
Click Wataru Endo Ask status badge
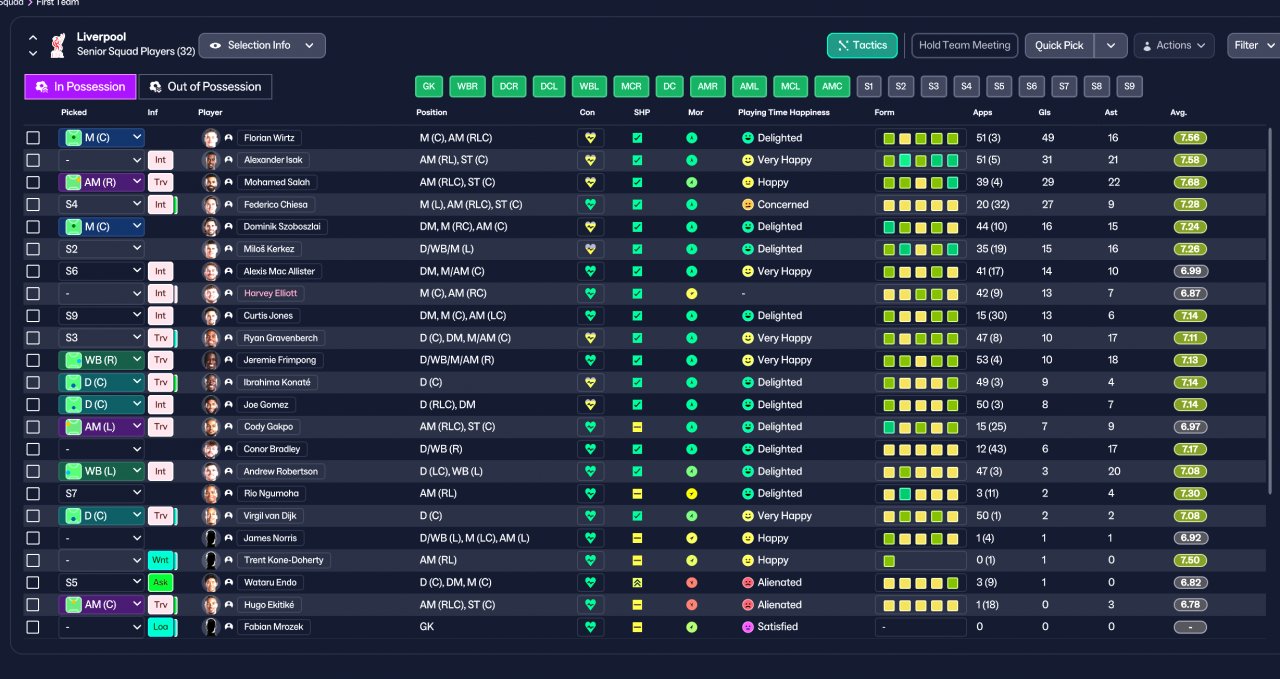click(x=159, y=582)
